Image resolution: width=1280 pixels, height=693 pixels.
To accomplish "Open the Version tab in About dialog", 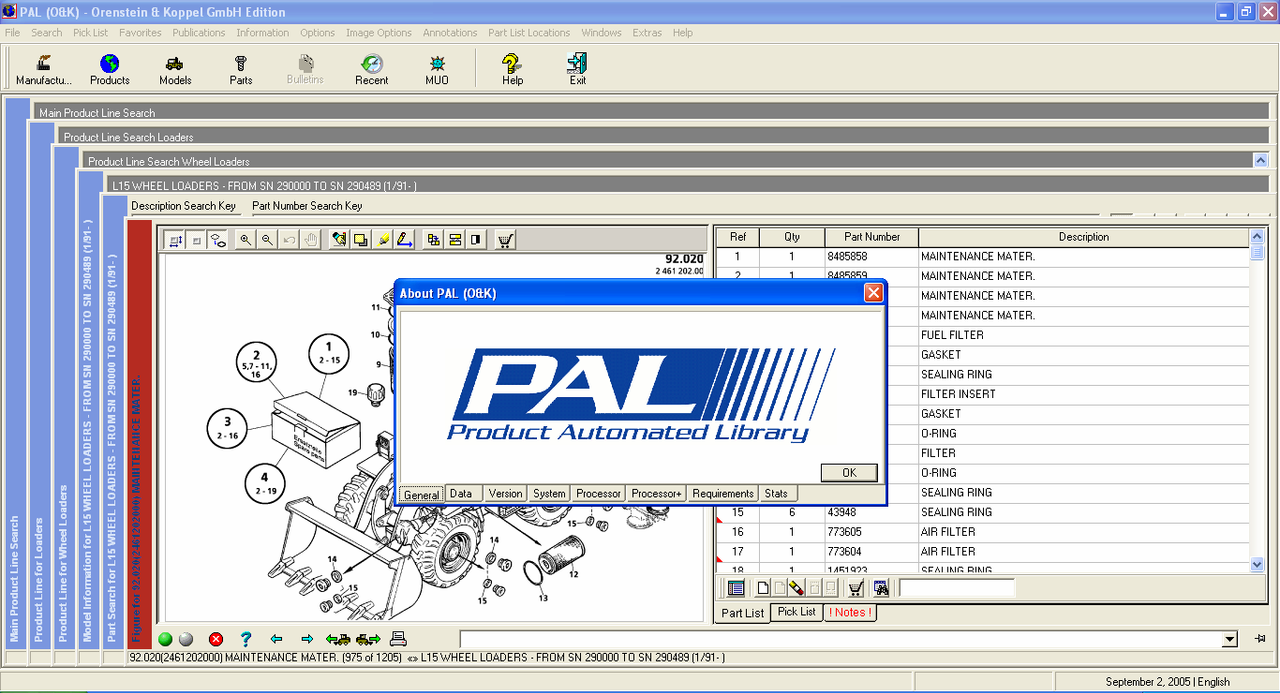I will coord(505,493).
